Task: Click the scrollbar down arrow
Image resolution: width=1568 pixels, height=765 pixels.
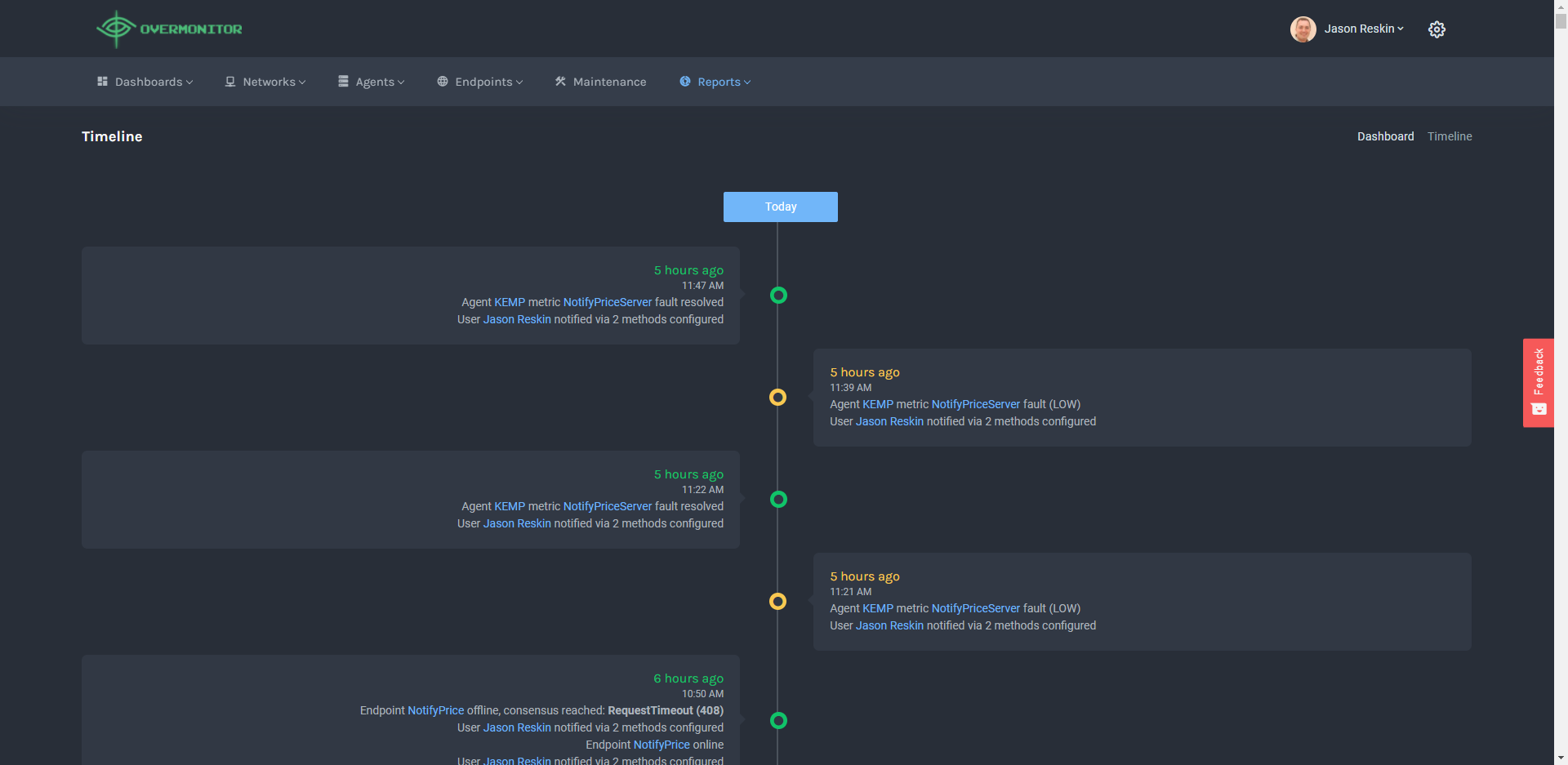Action: (1561, 758)
